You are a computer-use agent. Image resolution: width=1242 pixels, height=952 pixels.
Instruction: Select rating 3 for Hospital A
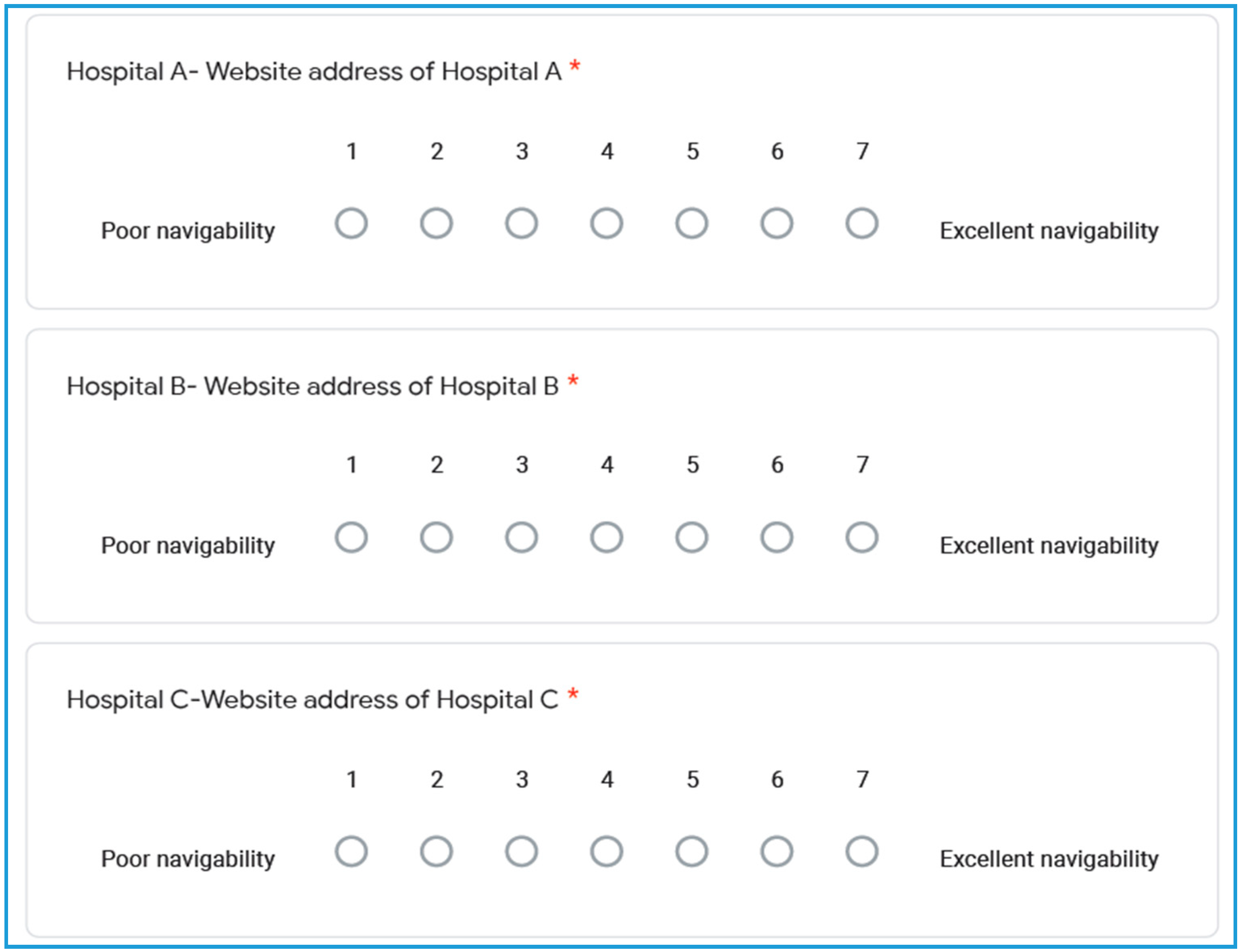(521, 223)
